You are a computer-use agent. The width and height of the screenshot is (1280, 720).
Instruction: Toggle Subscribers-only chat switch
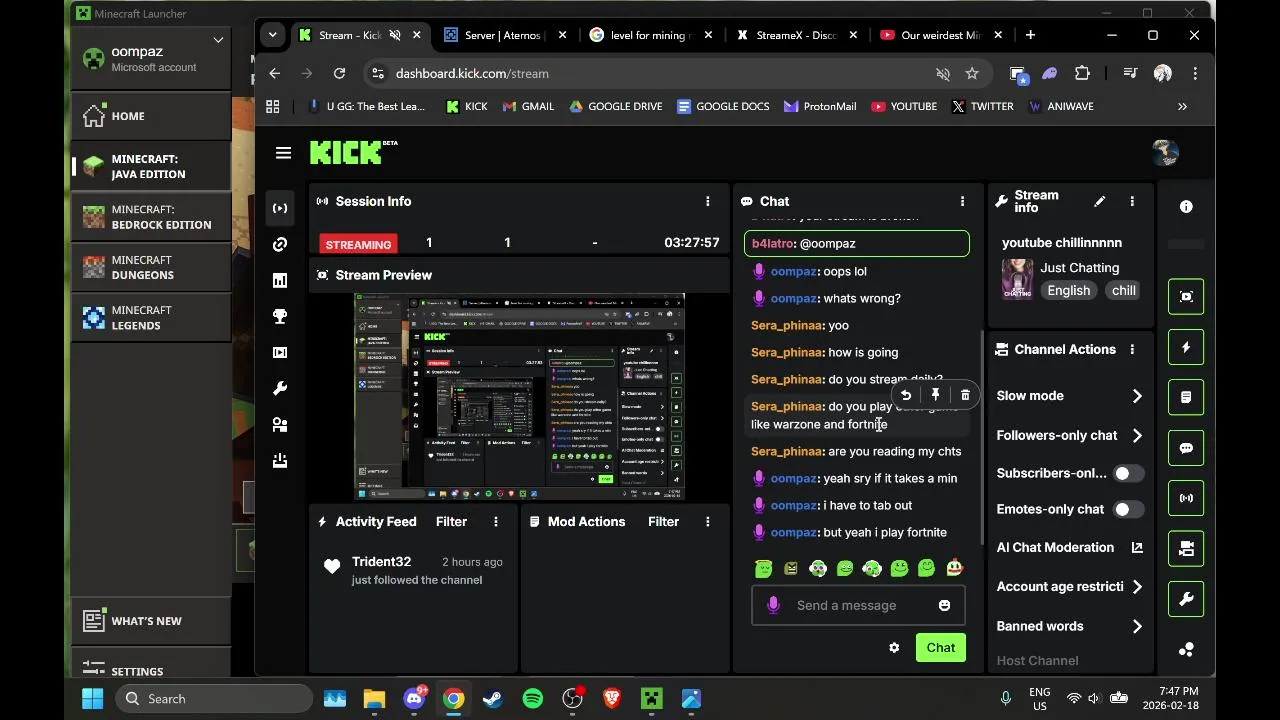pyautogui.click(x=1128, y=473)
